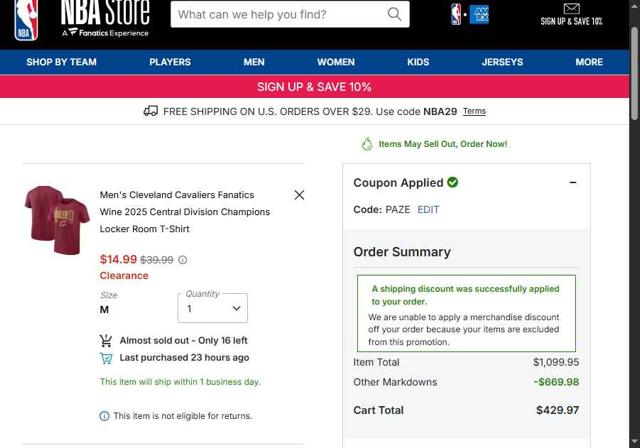Open the Cavaliers T-shirt product thumbnail
This screenshot has width=640, height=448.
click(57, 215)
